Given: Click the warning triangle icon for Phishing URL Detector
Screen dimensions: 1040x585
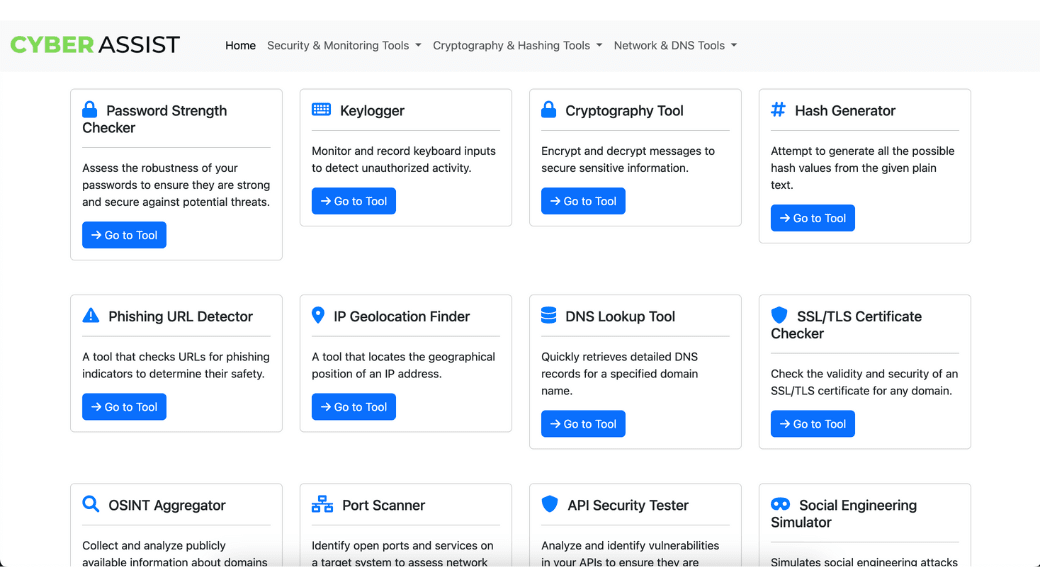Looking at the screenshot, I should click(91, 316).
